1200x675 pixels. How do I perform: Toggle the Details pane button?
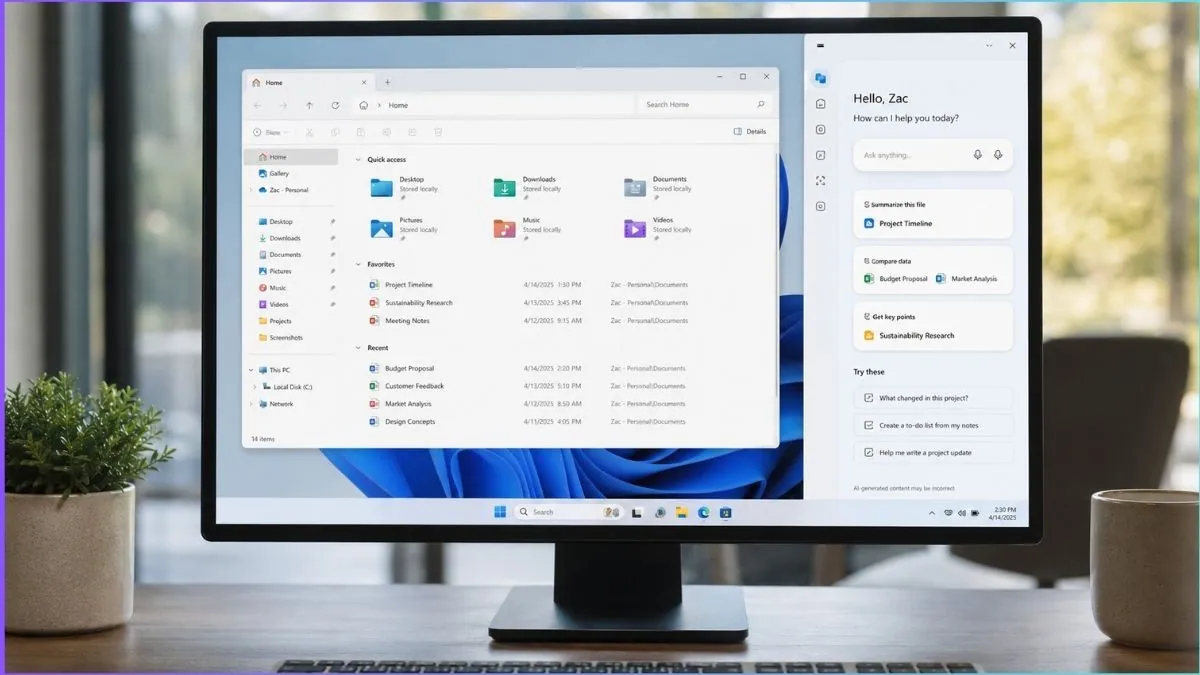click(x=750, y=132)
